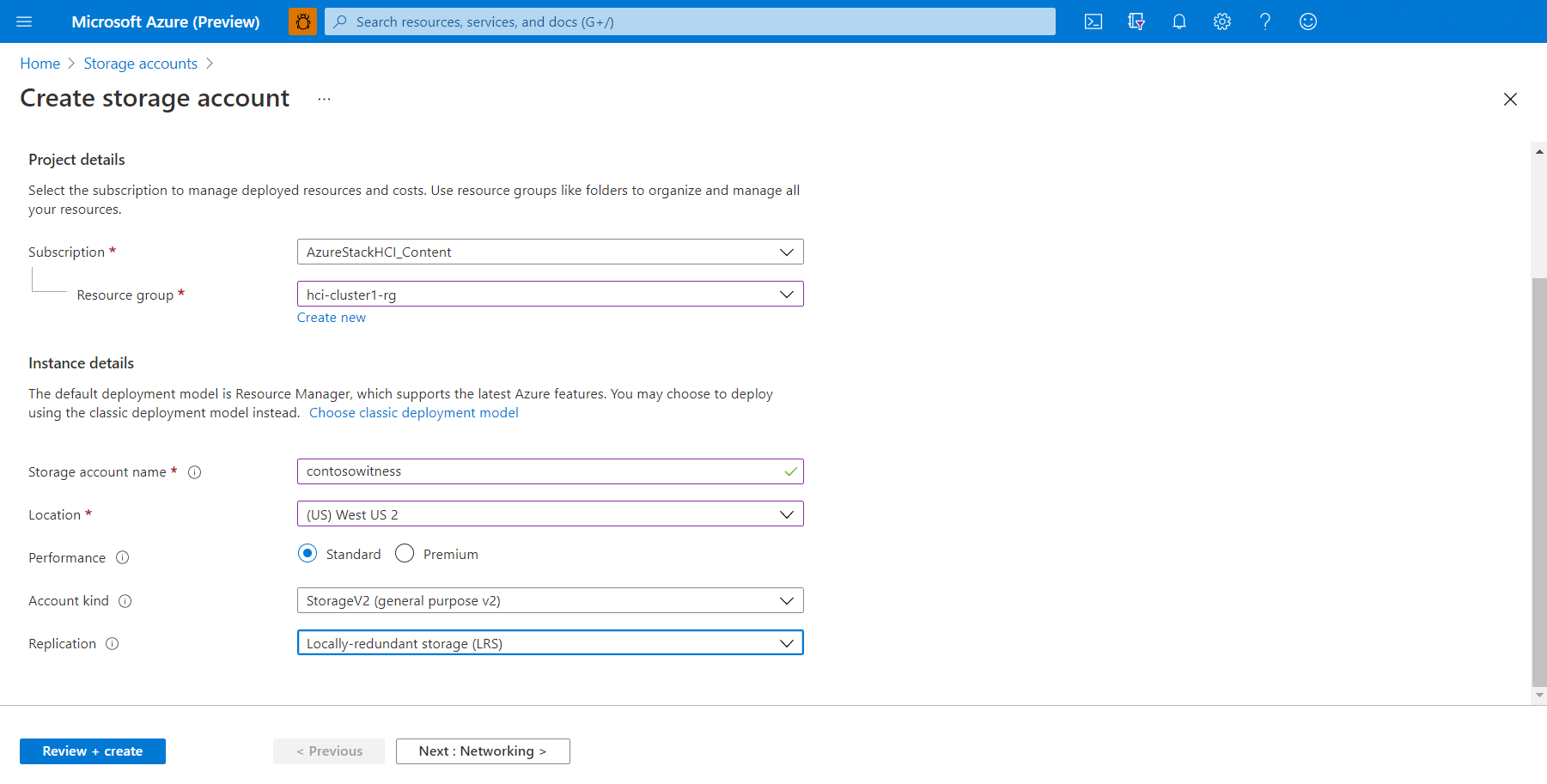Screen dimensions: 1547x784
Task: Open portal settings gear icon
Action: point(1221,21)
